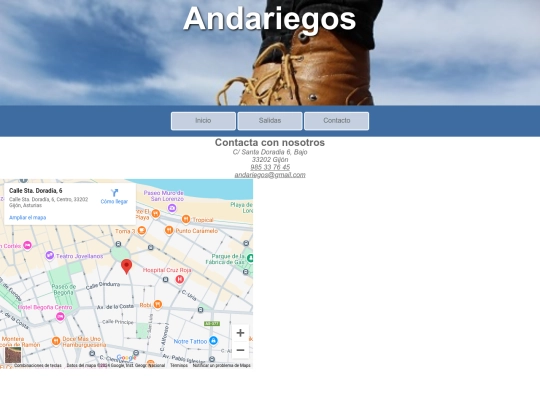This screenshot has height=405, width=540.
Task: Open 'Combinaciones de teclas' map link
Action: [x=38, y=365]
